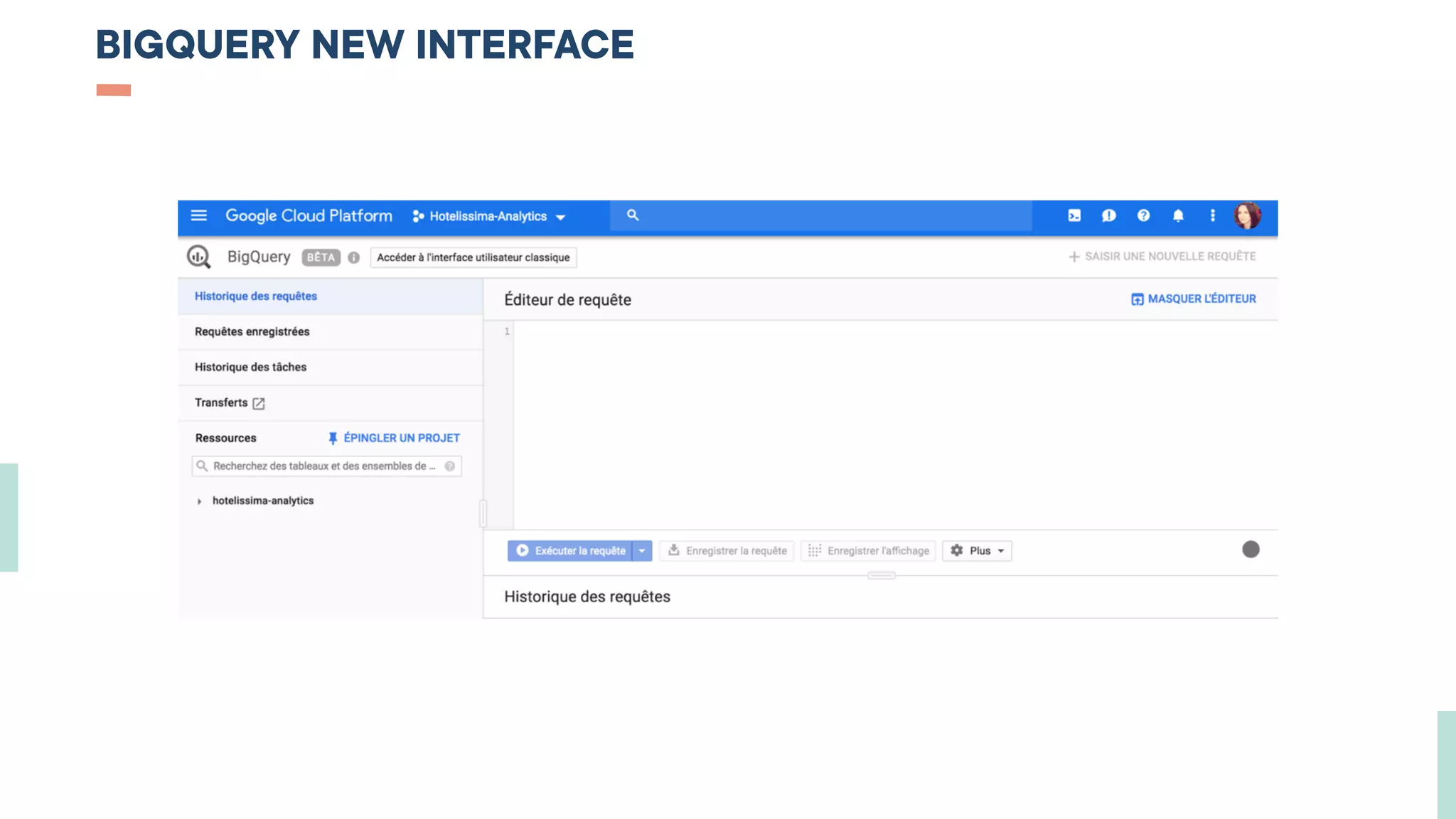Image resolution: width=1456 pixels, height=819 pixels.
Task: Click Enregistrer l'affichage
Action: click(868, 551)
